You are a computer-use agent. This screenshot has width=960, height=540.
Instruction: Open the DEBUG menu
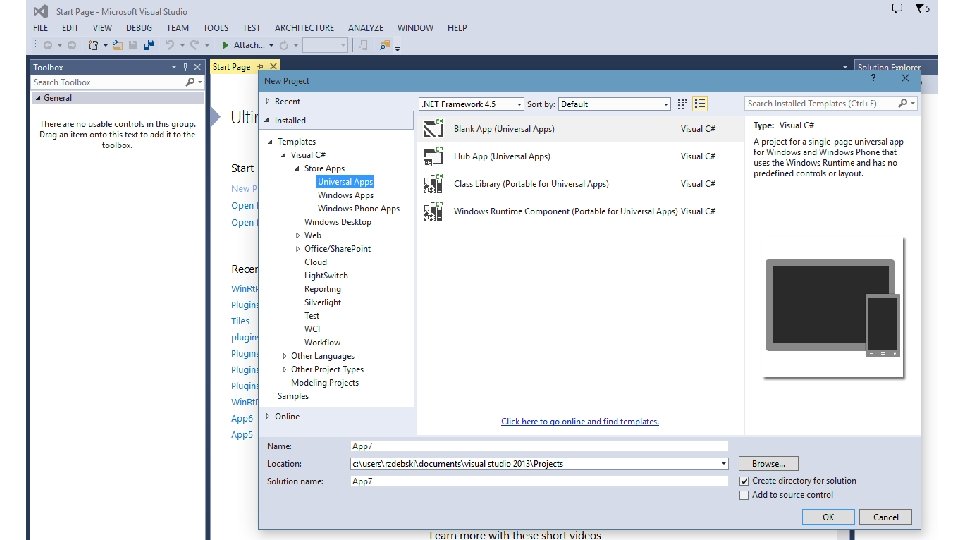(x=139, y=28)
